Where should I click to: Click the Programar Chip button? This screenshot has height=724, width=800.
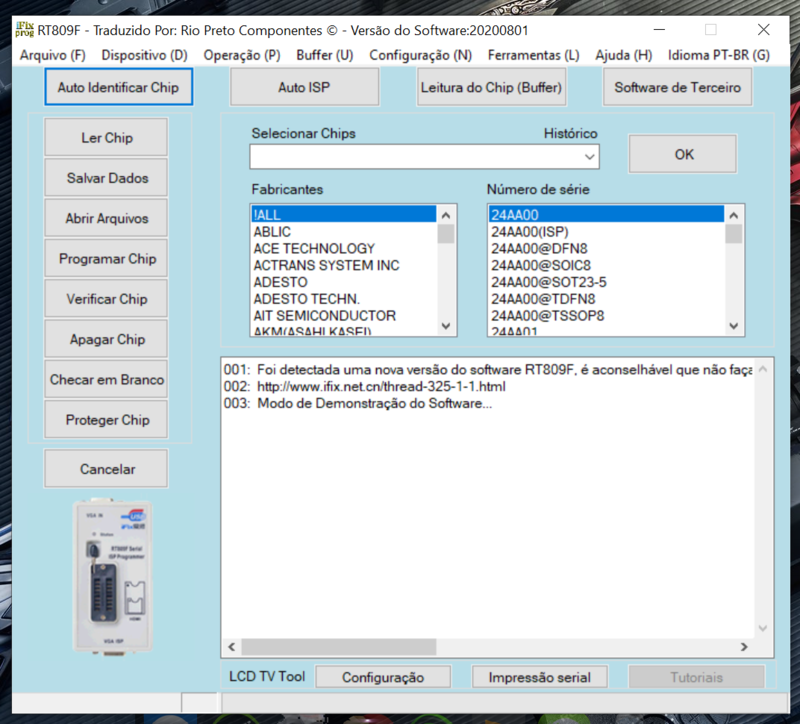107,259
